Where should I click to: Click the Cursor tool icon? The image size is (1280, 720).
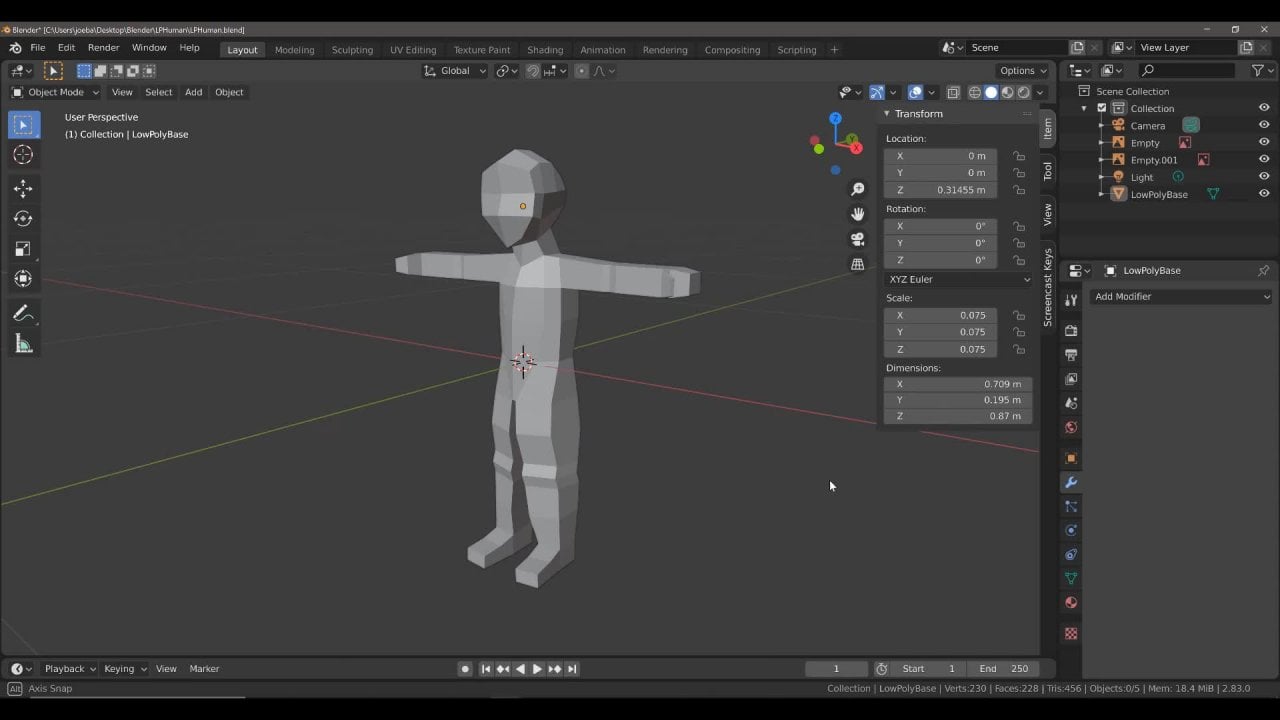tap(23, 155)
